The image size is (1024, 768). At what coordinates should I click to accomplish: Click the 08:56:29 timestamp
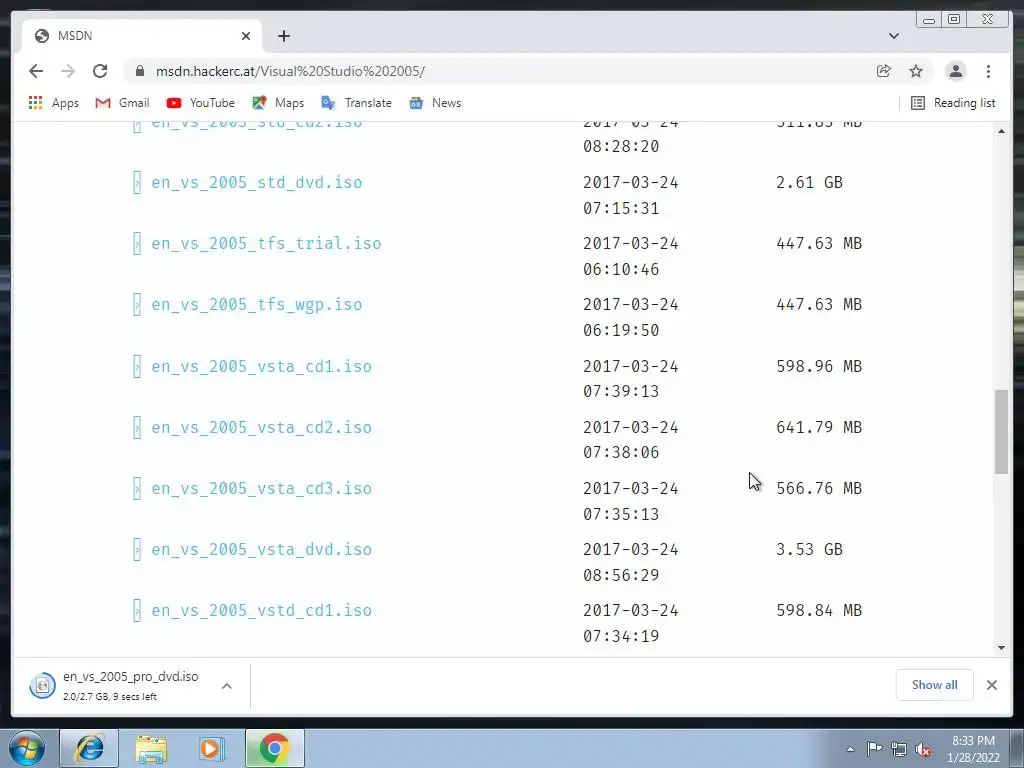pyautogui.click(x=621, y=575)
